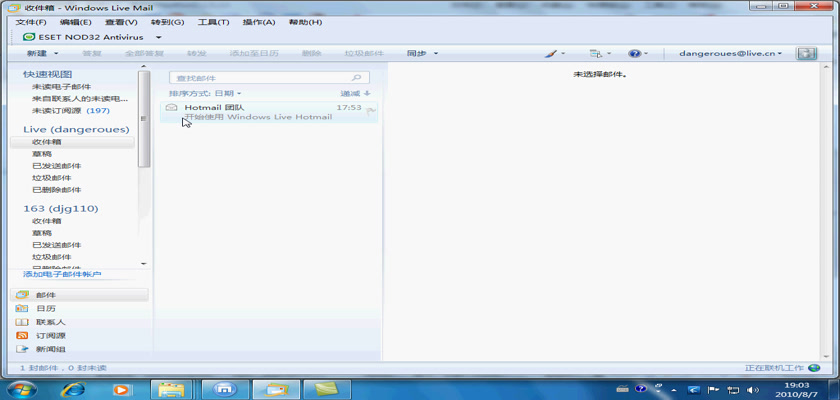Click the ESET NOD32 Antivirus icon
The width and height of the screenshot is (840, 400).
point(29,37)
